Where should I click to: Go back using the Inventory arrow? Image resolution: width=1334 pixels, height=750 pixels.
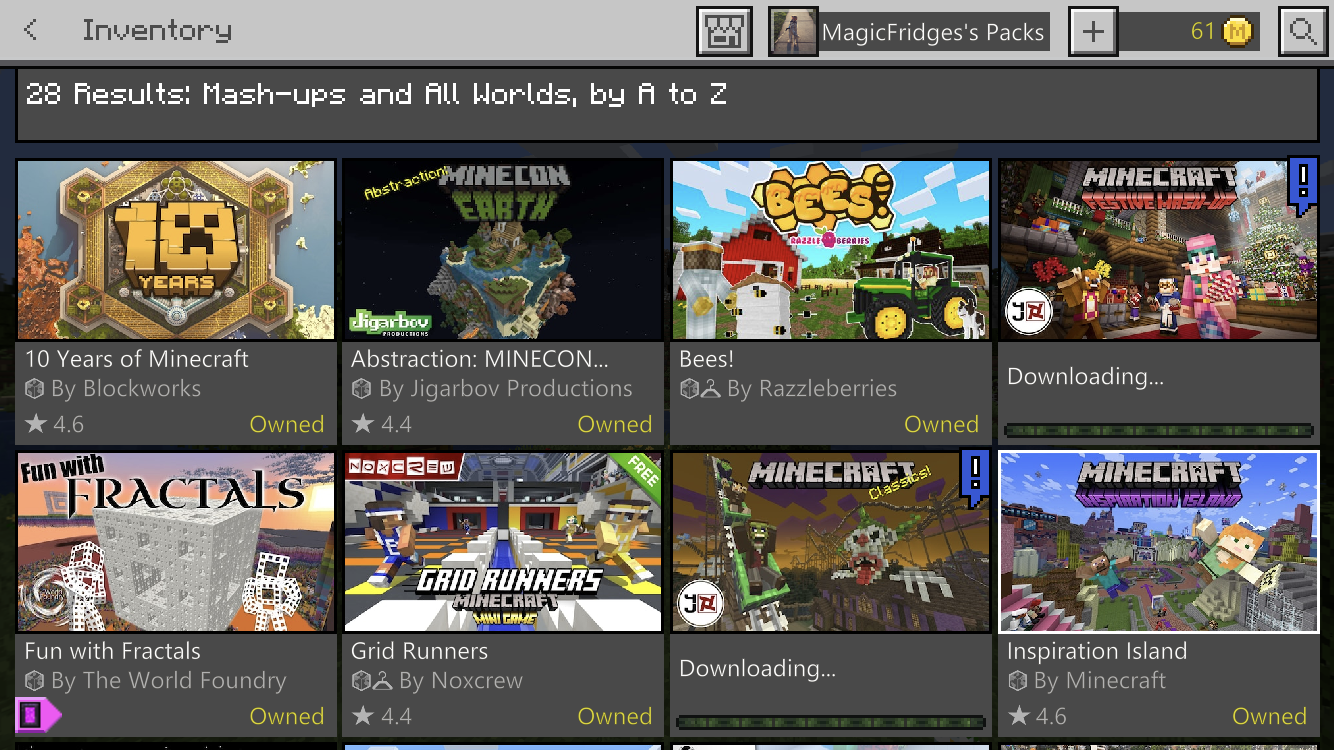point(31,31)
